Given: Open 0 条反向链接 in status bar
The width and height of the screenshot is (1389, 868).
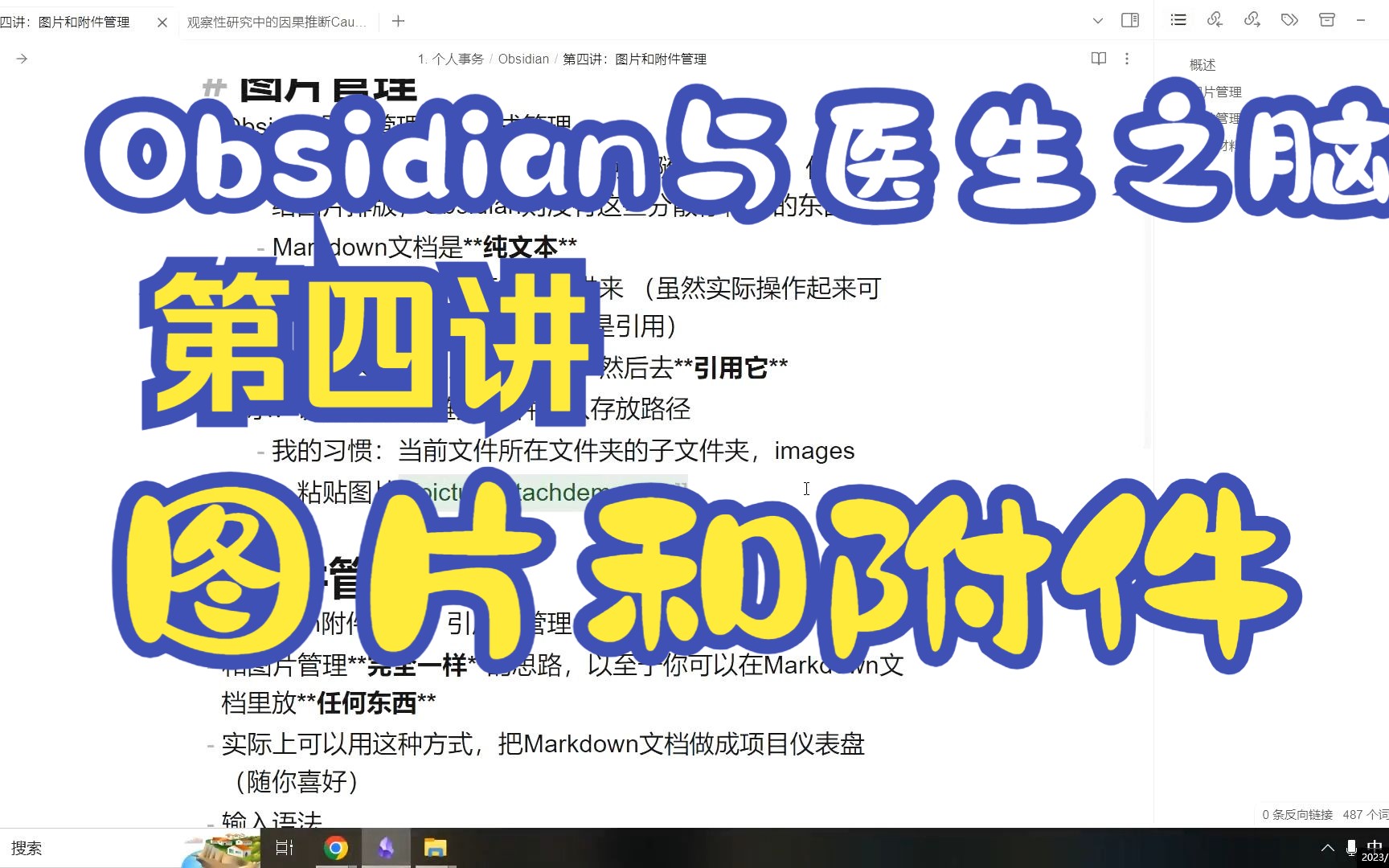Looking at the screenshot, I should 1297,814.
